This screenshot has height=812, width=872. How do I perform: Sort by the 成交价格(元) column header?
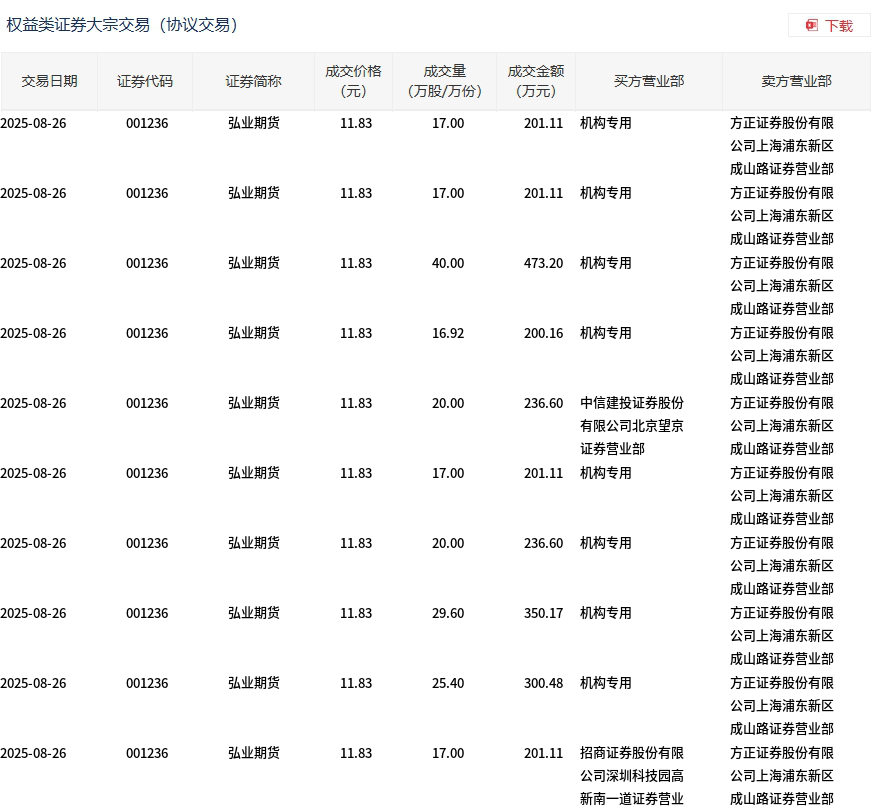click(353, 81)
